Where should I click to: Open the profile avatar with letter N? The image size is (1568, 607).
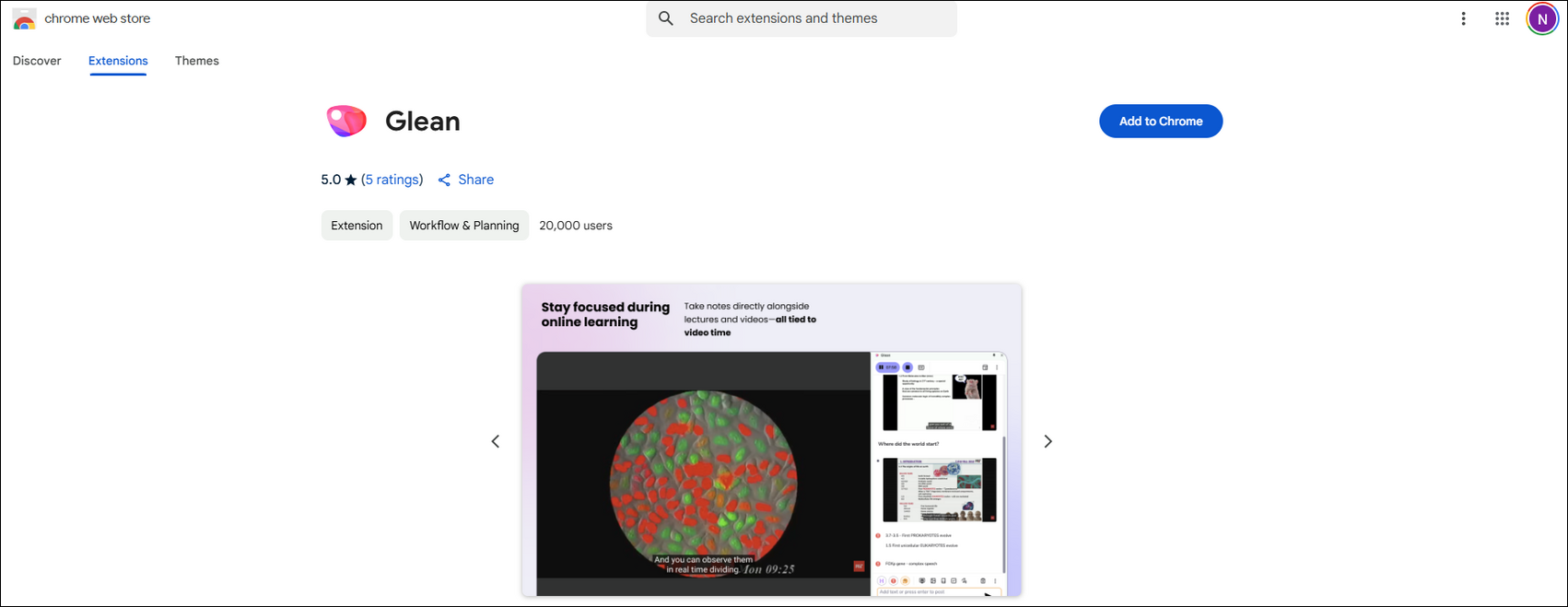click(1542, 18)
